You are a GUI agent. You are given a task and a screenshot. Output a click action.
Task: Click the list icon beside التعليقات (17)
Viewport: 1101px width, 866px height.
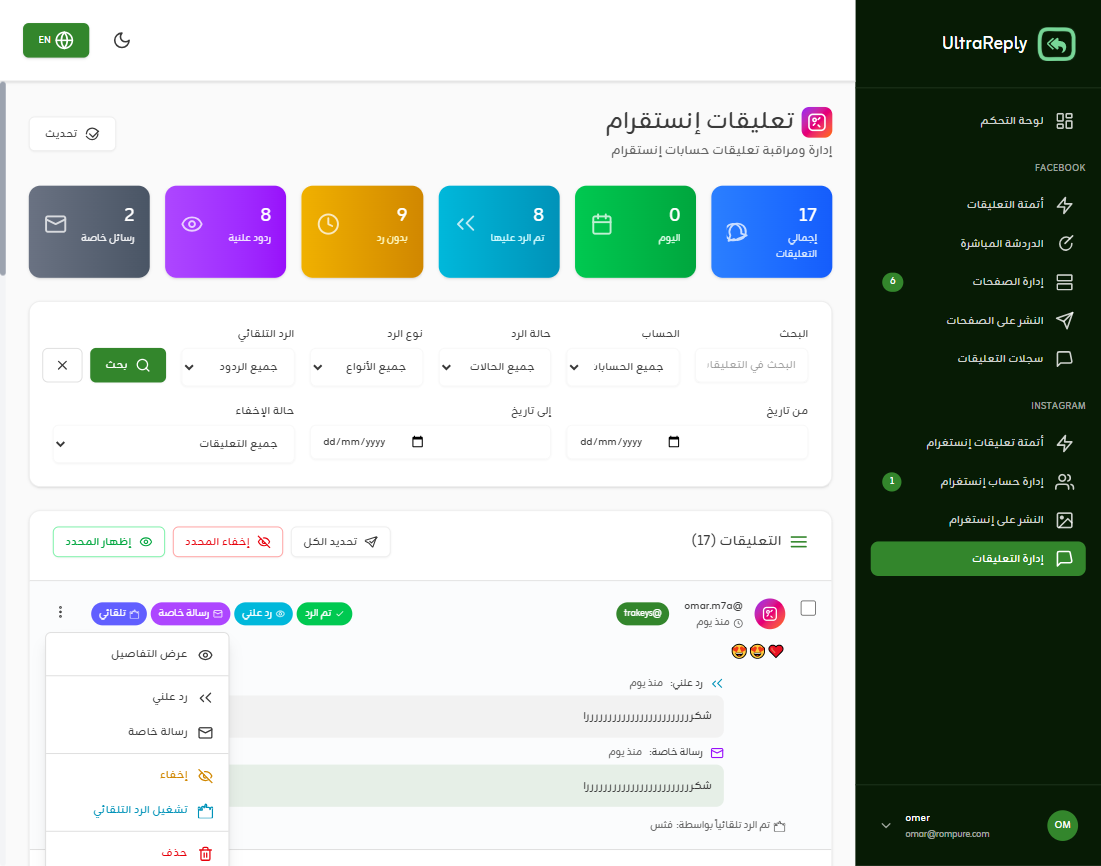coord(798,541)
